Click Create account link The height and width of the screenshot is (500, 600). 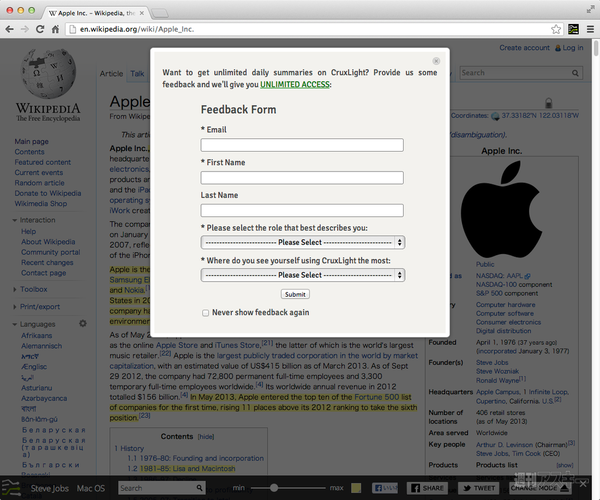point(524,47)
